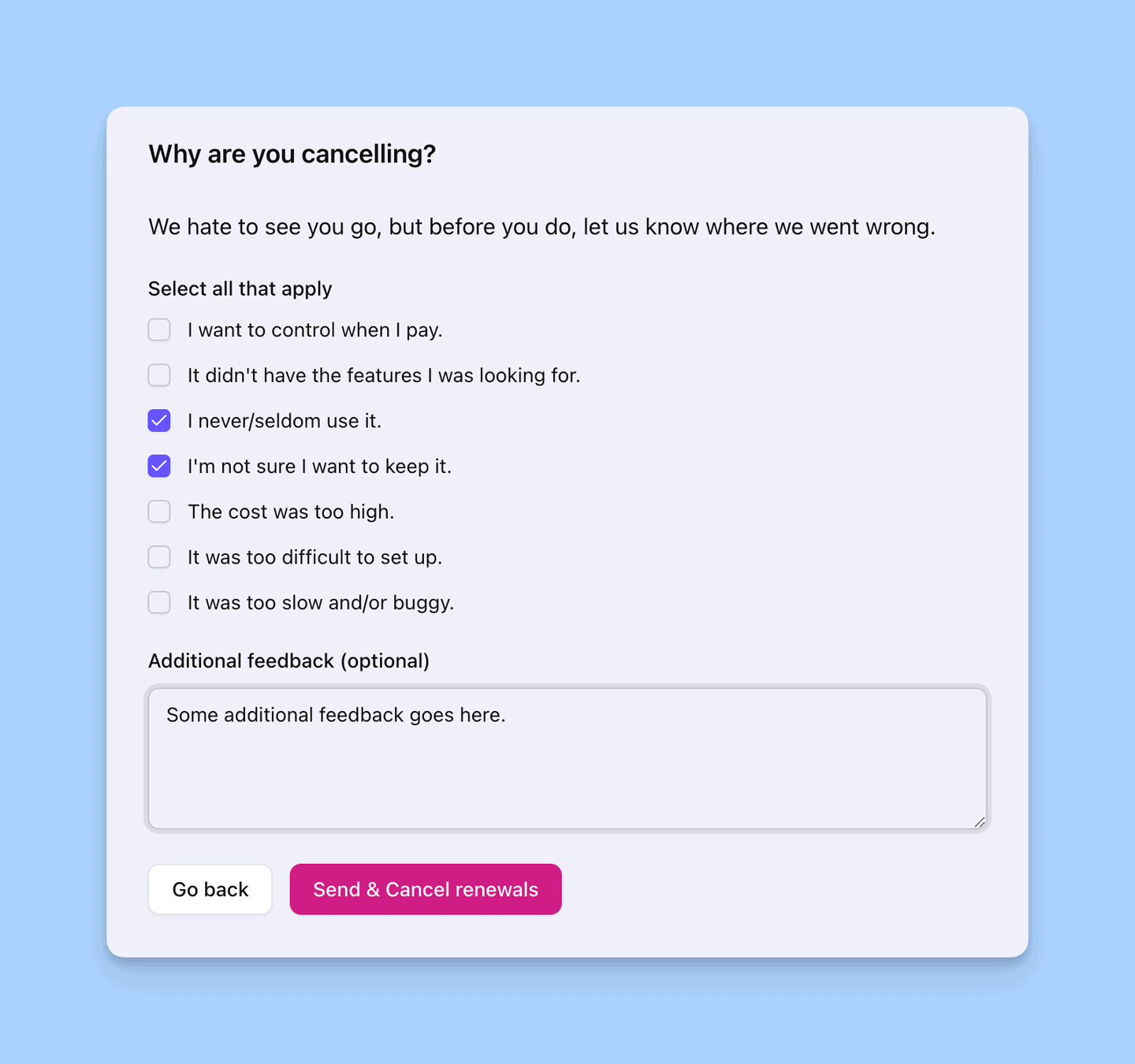
Task: Click the 'Additional feedback (optional)' field label
Action: point(288,661)
